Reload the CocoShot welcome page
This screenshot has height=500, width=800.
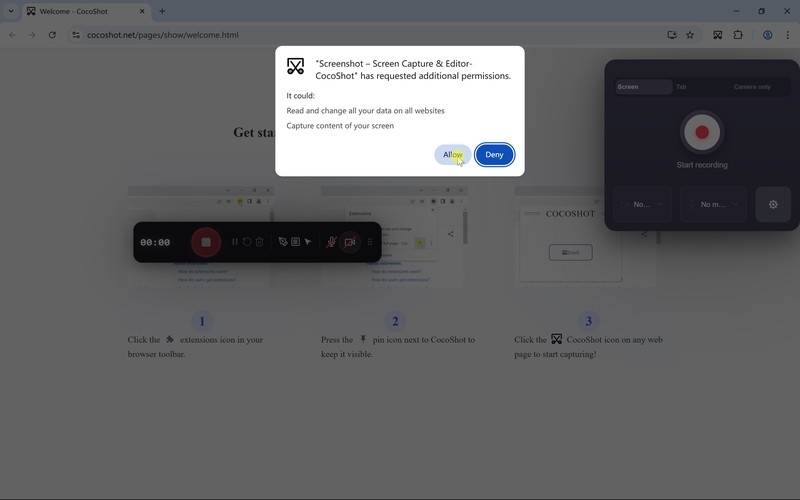(x=52, y=35)
